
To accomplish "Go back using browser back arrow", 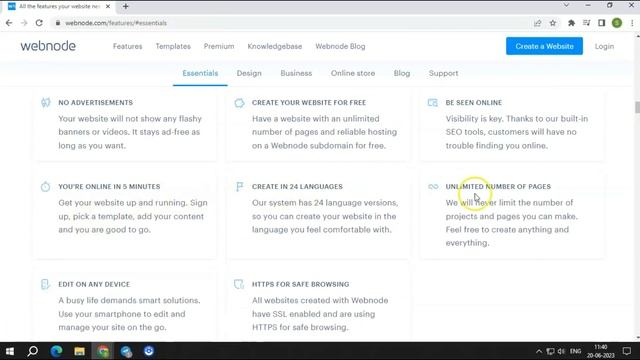I will coord(9,23).
